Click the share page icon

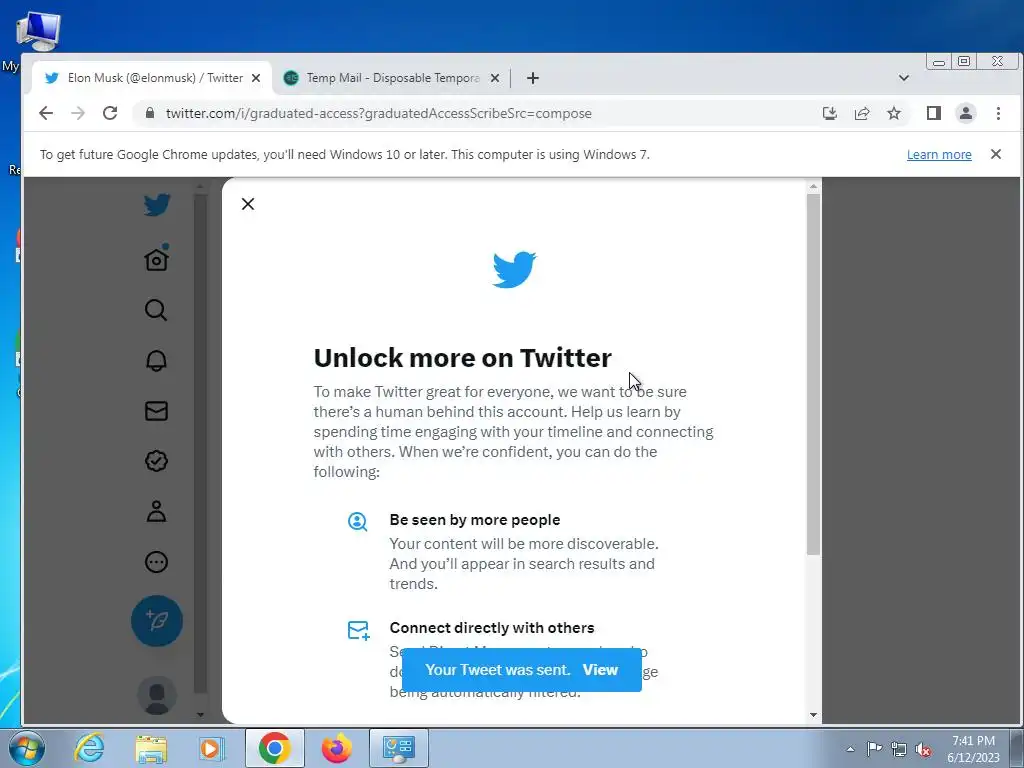pos(862,113)
